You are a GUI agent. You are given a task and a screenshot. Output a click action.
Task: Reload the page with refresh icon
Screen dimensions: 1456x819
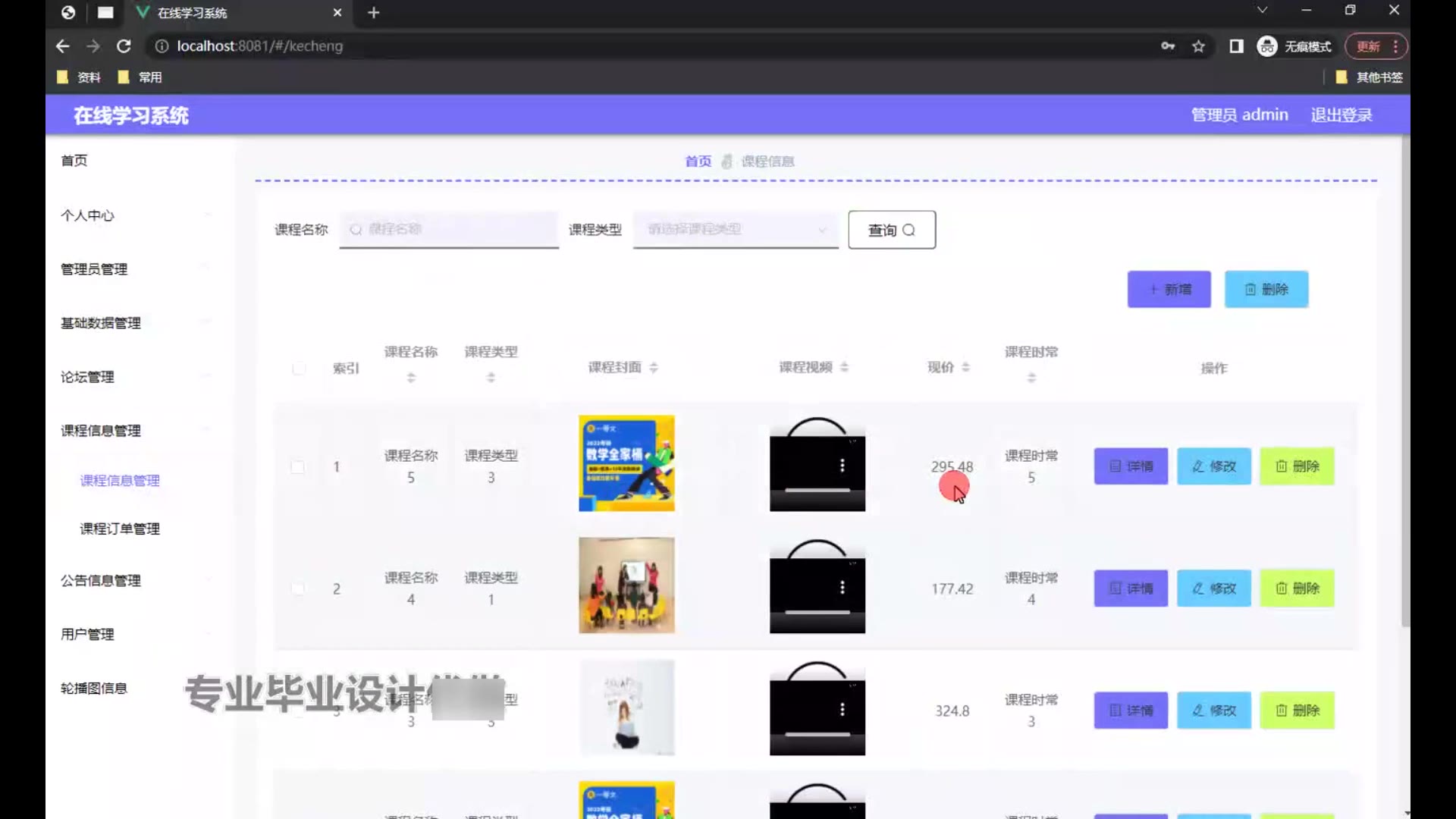[x=124, y=46]
